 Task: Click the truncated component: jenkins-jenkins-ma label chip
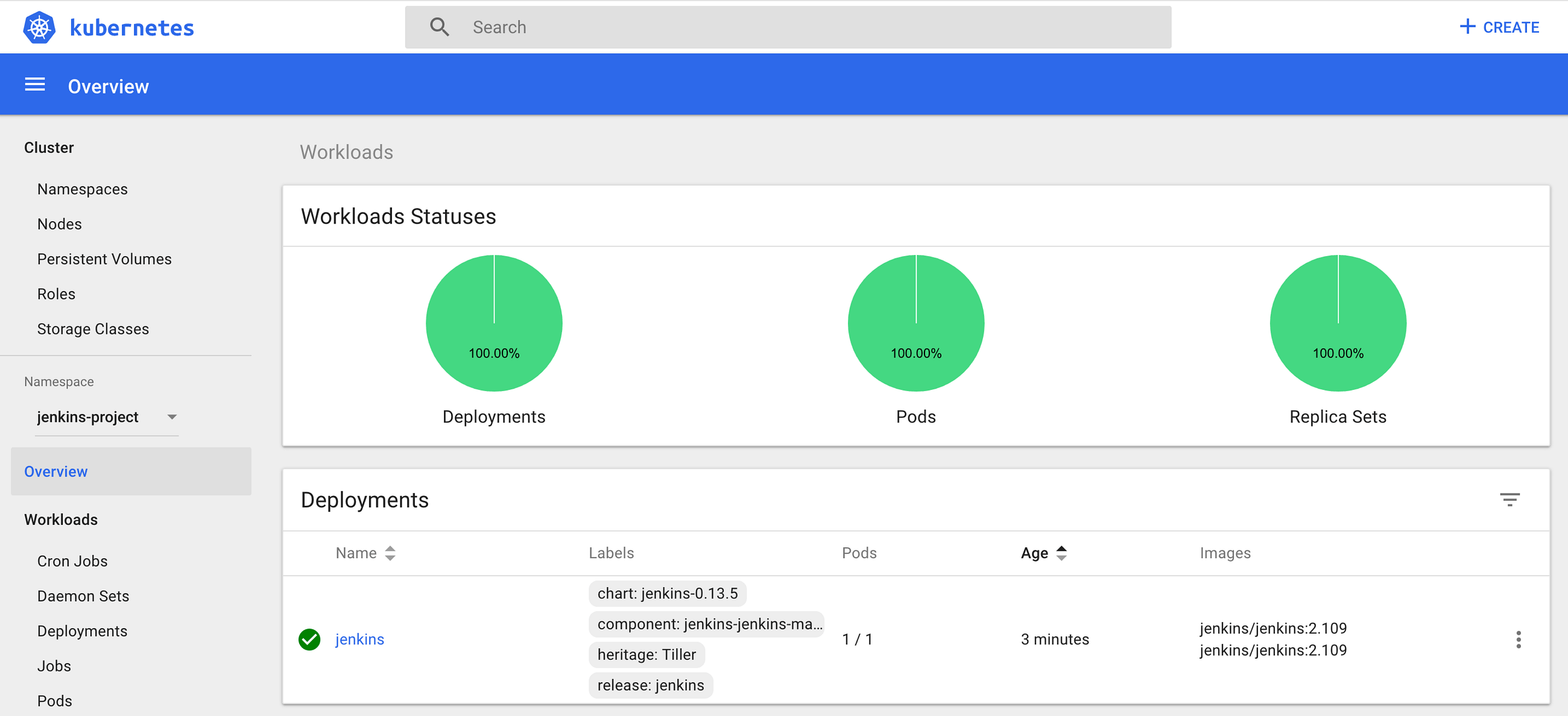[x=706, y=624]
